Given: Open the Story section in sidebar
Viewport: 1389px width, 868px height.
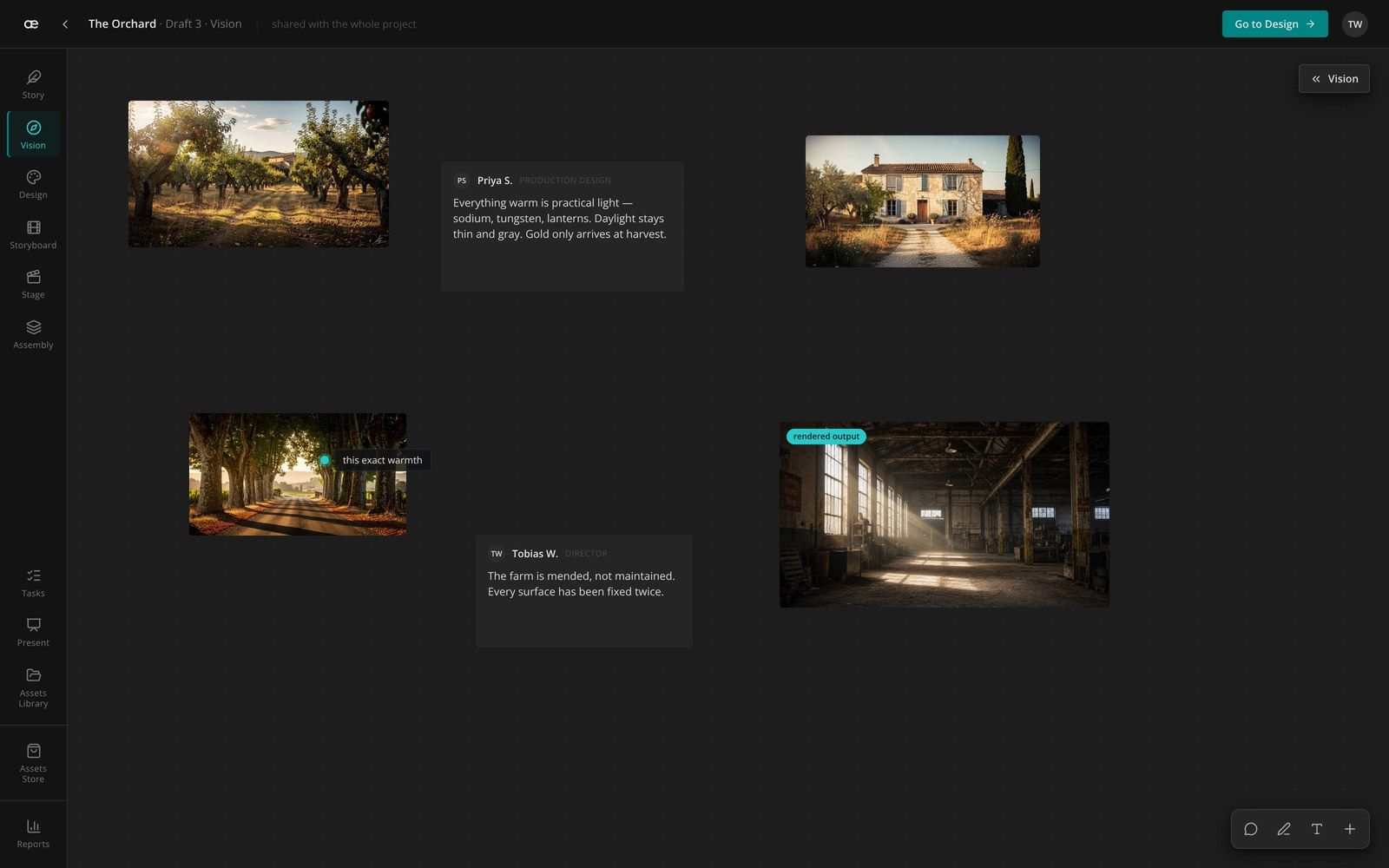Looking at the screenshot, I should click(33, 84).
